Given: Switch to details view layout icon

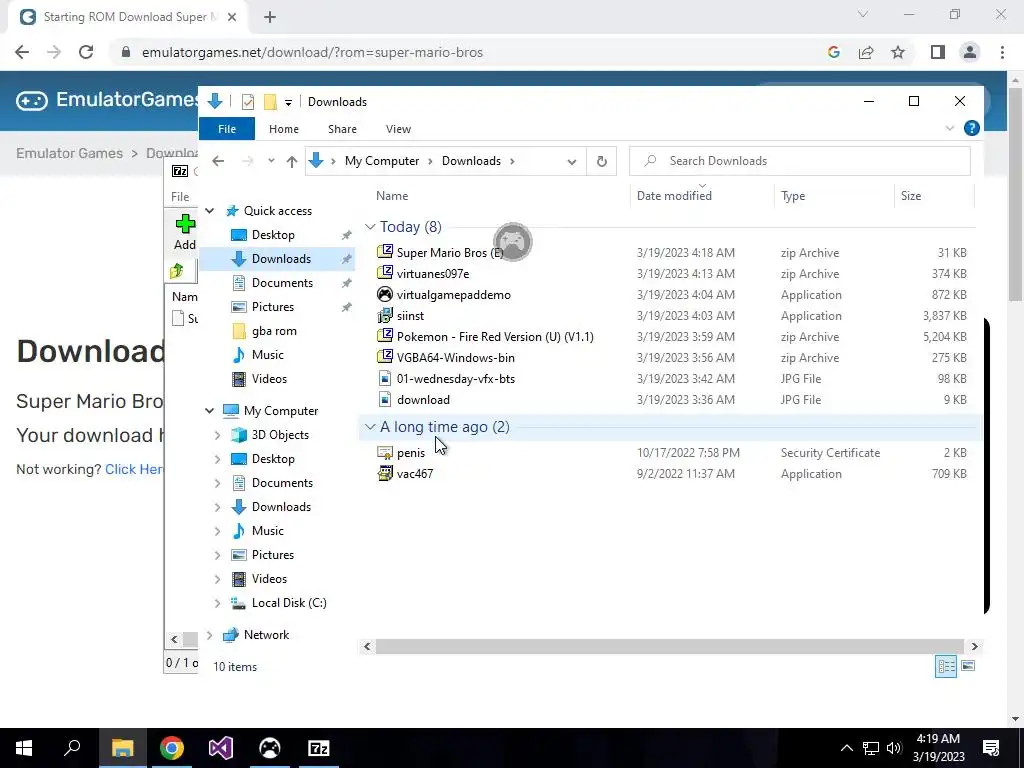Looking at the screenshot, I should (x=946, y=666).
